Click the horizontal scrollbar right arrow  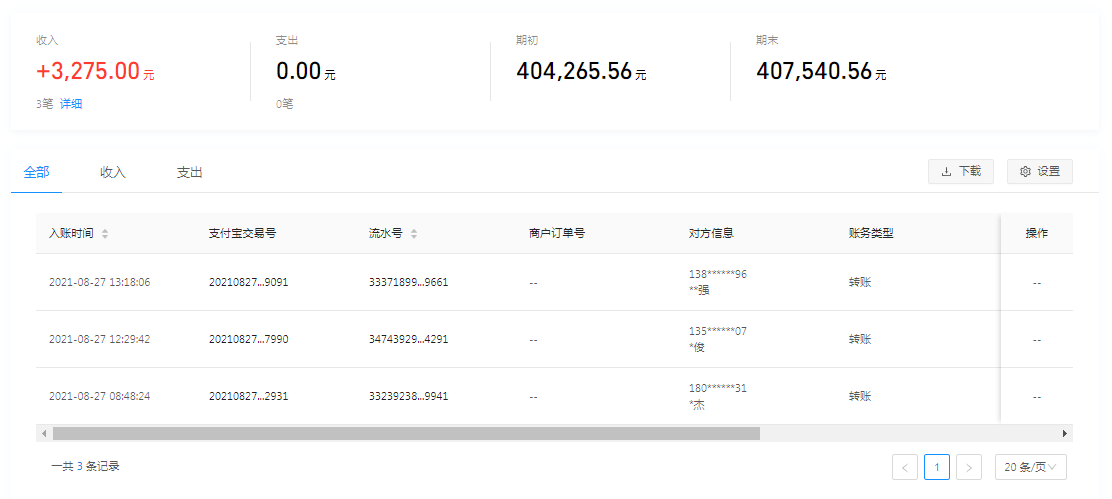coord(1065,433)
